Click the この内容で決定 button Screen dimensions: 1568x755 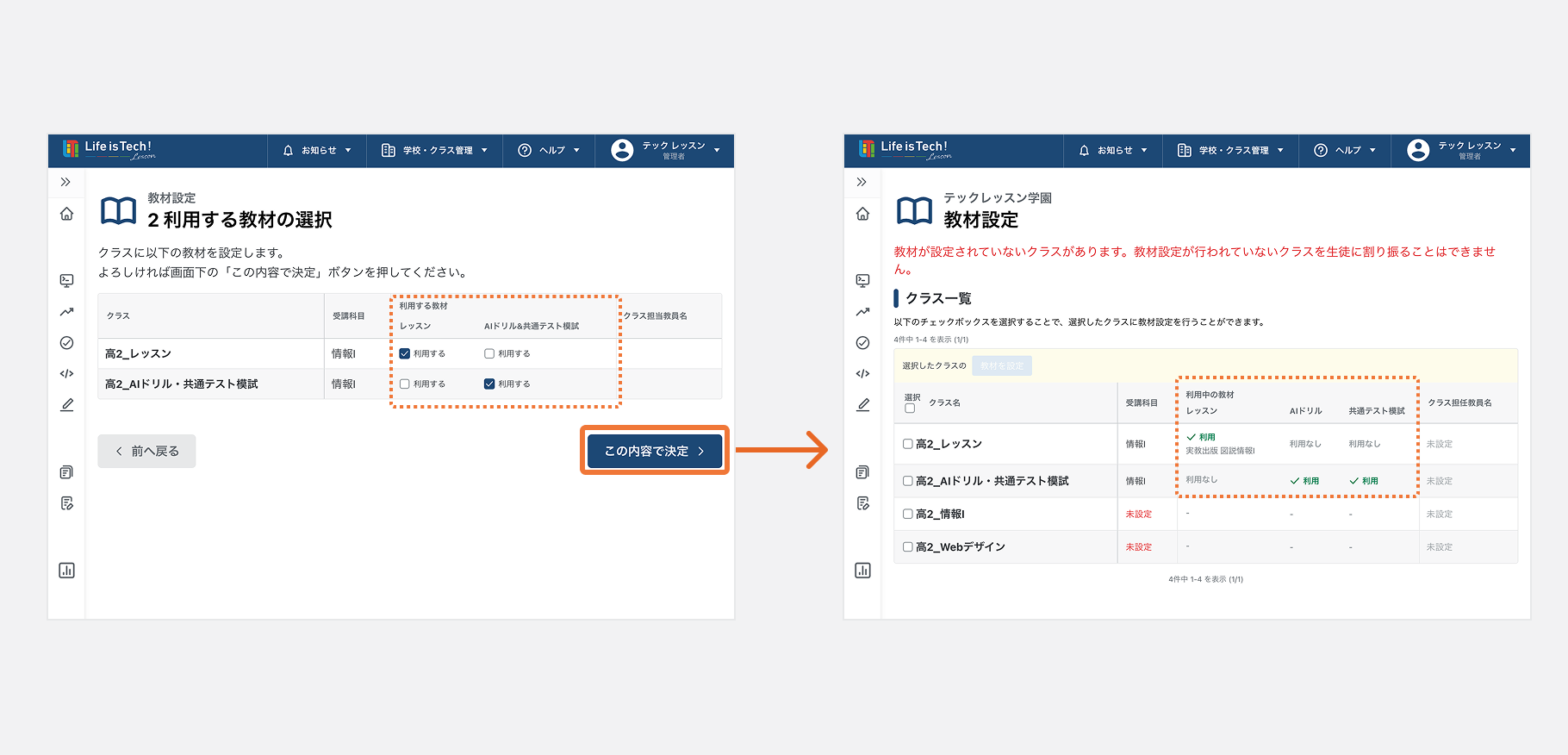(x=655, y=451)
